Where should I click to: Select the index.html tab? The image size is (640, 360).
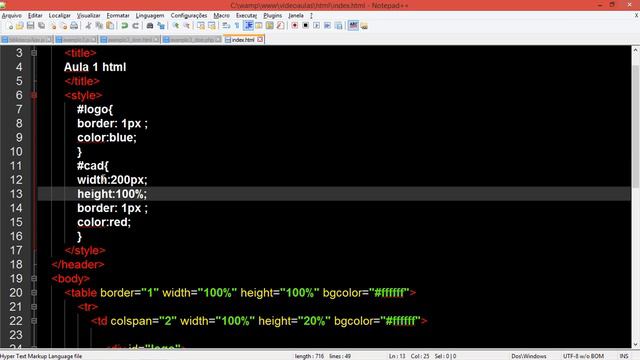(x=243, y=40)
